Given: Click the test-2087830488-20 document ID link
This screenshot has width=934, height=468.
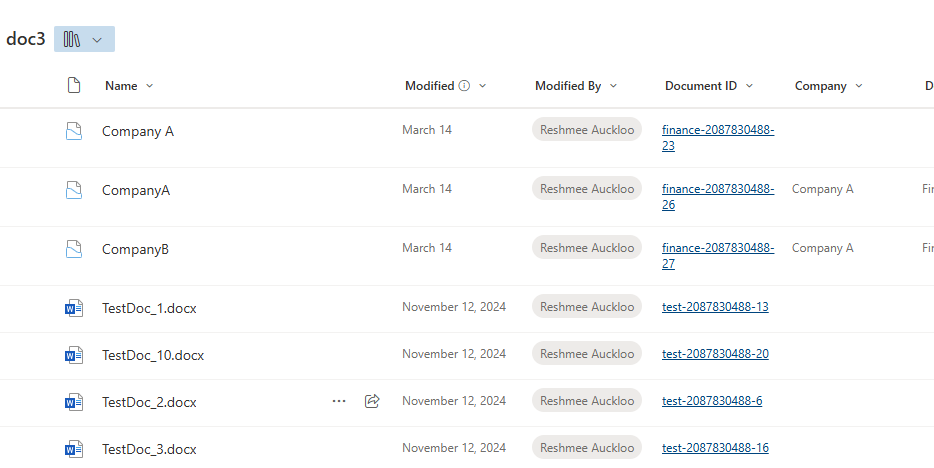Looking at the screenshot, I should click(x=715, y=354).
